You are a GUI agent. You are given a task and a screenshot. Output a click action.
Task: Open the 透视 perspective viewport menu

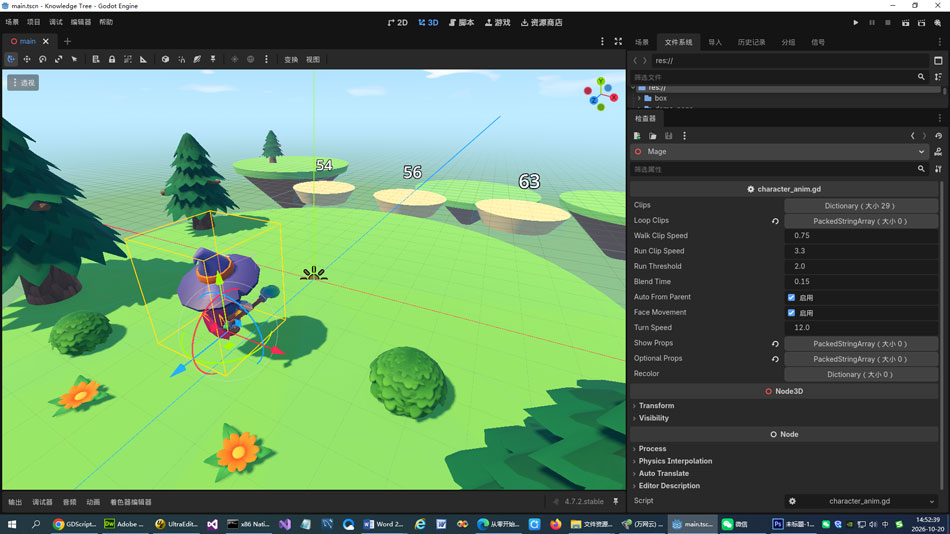coord(23,82)
